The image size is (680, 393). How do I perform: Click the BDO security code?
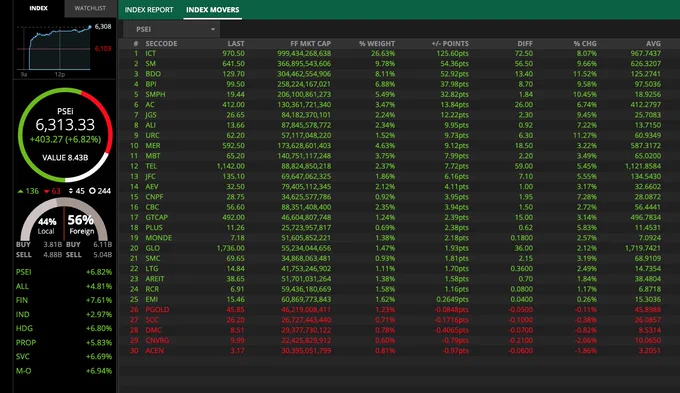tap(153, 74)
